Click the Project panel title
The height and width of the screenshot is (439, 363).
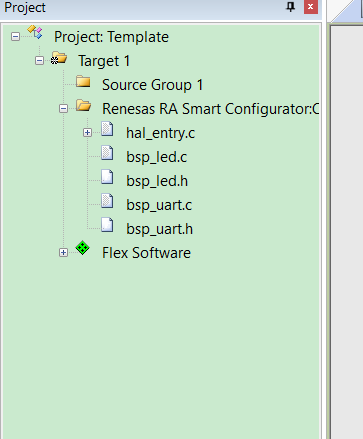pyautogui.click(x=25, y=8)
